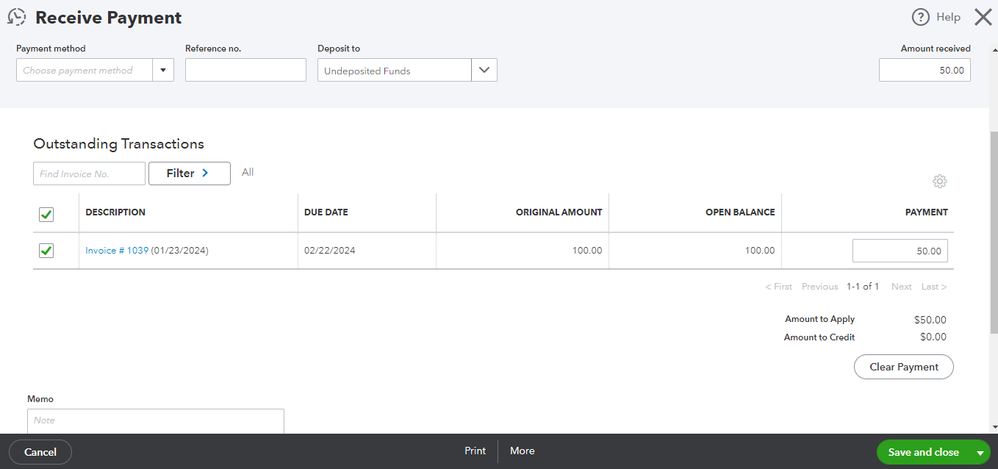Expand the Filter options button
The image size is (998, 469).
189,173
